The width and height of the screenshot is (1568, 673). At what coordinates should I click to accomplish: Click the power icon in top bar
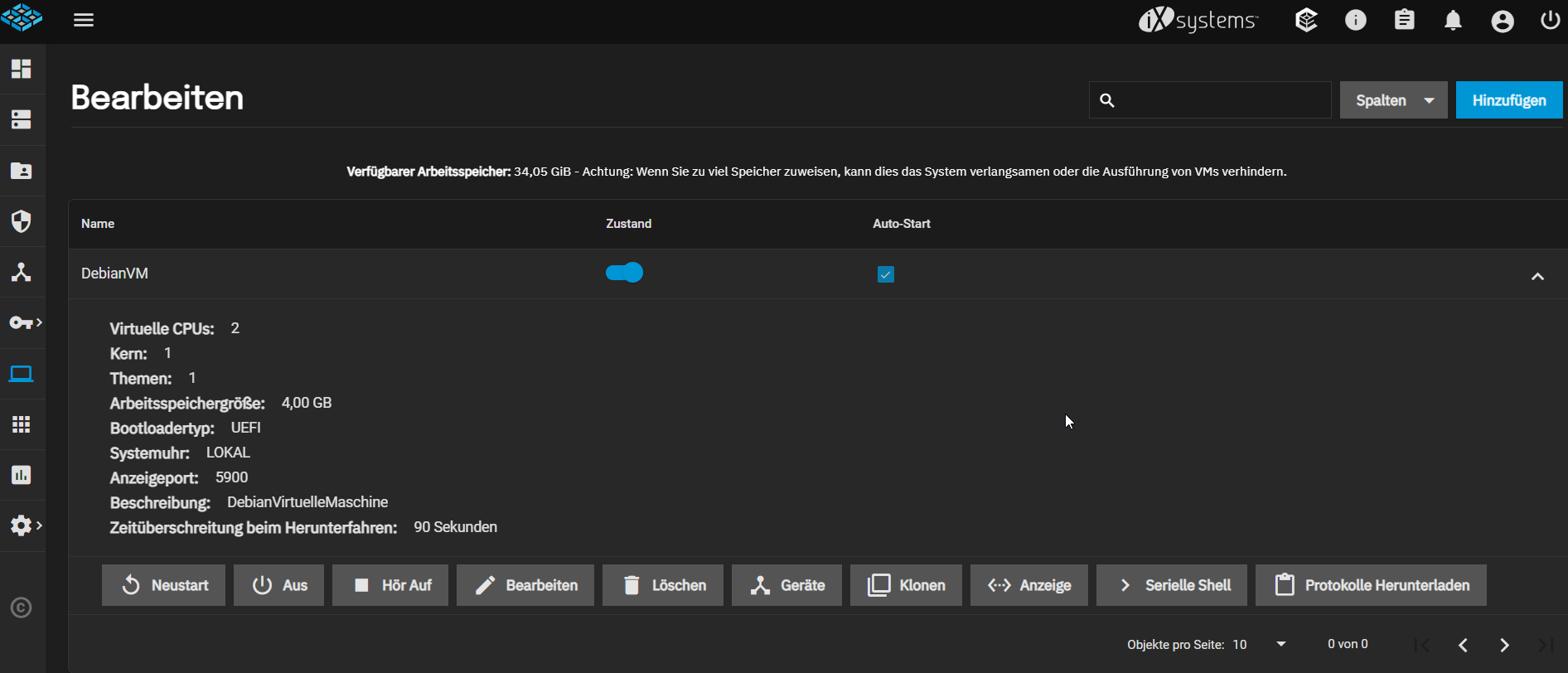pyautogui.click(x=1550, y=20)
